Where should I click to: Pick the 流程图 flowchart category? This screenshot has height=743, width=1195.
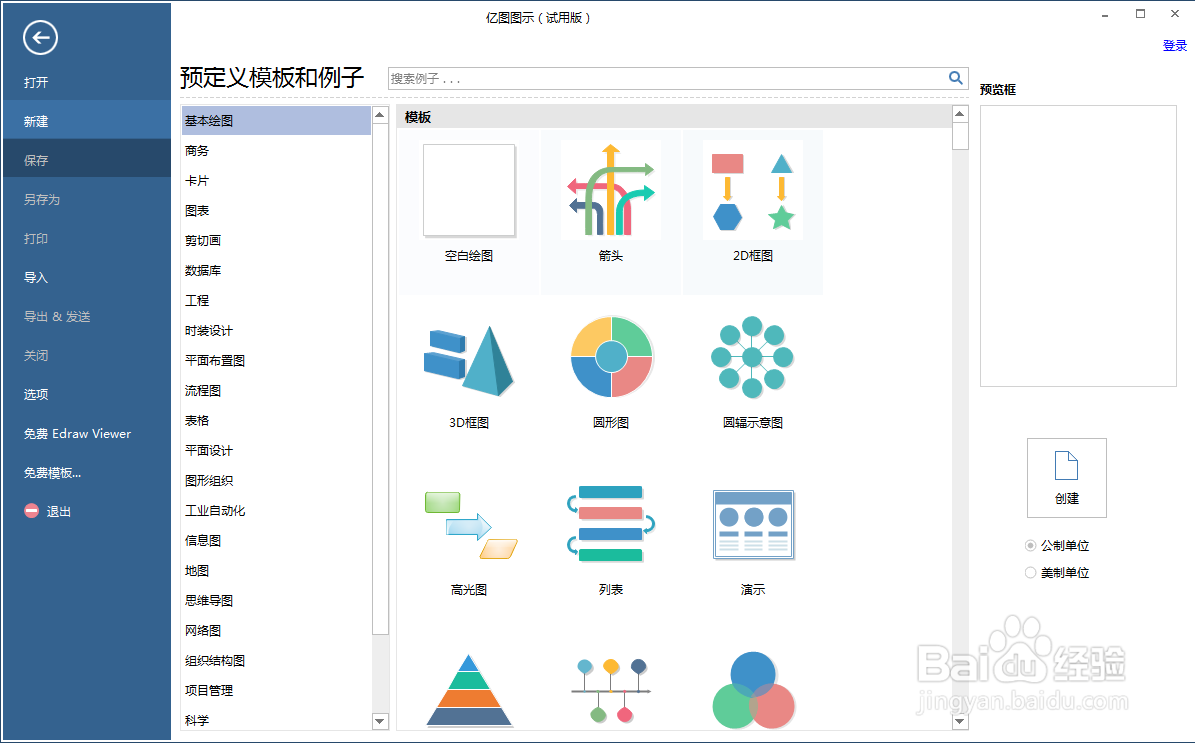coord(276,390)
